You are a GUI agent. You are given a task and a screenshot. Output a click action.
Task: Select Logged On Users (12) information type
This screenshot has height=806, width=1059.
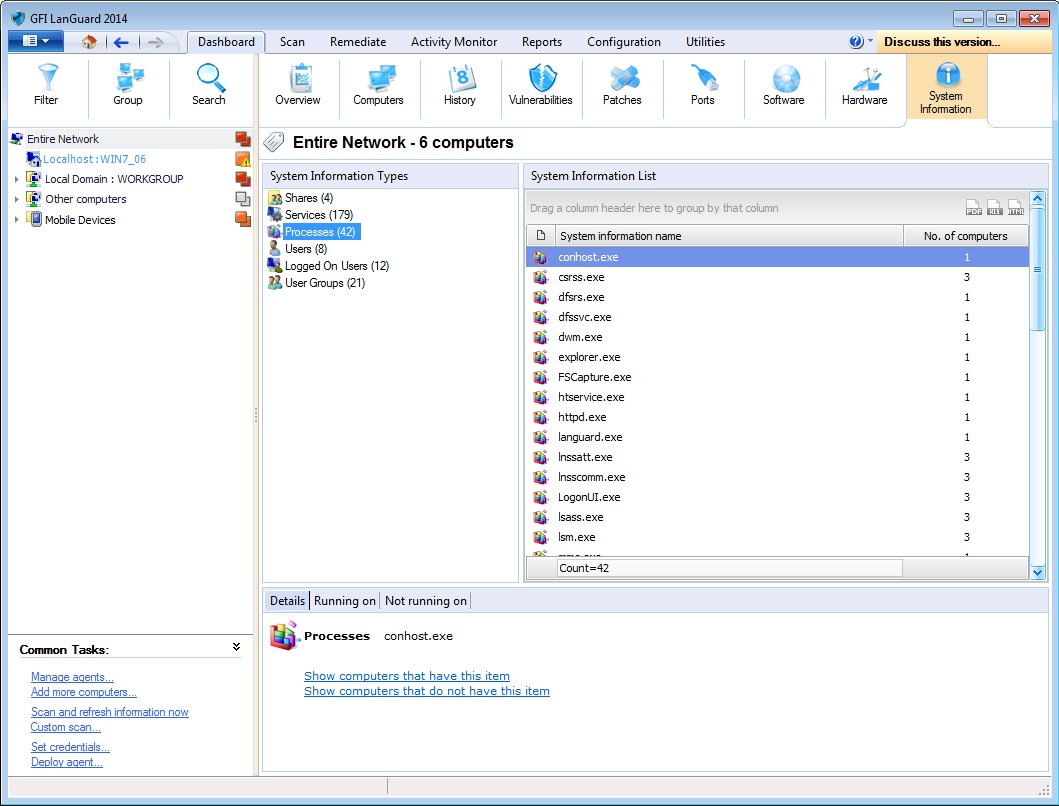click(337, 266)
